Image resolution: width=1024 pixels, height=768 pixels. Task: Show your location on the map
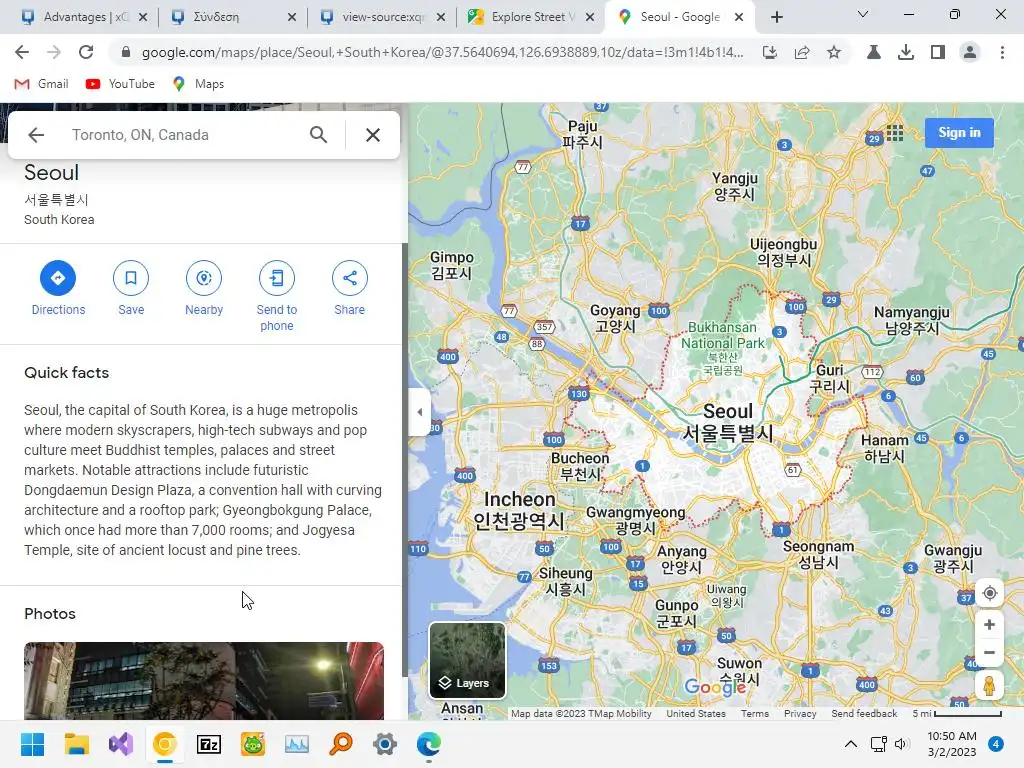click(x=989, y=593)
